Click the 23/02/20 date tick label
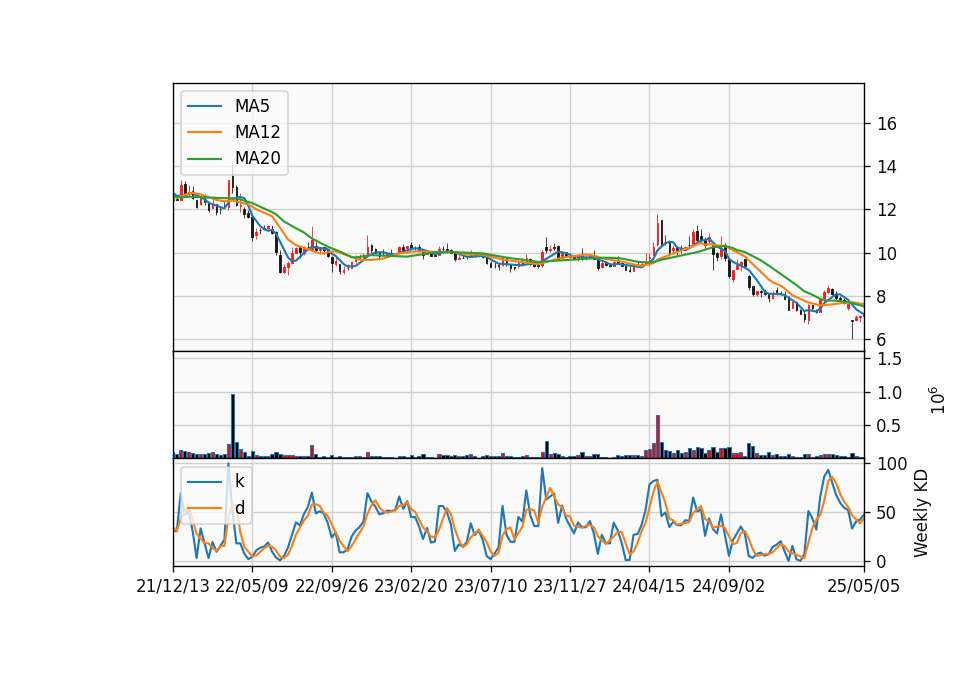 [x=411, y=586]
